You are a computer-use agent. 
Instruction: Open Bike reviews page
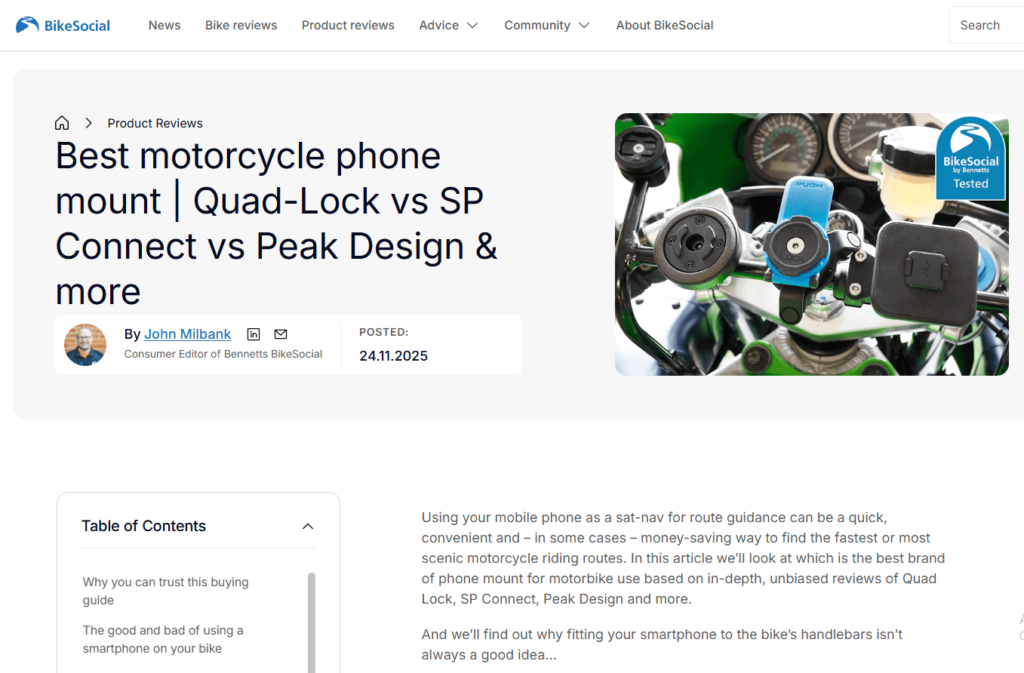[241, 25]
